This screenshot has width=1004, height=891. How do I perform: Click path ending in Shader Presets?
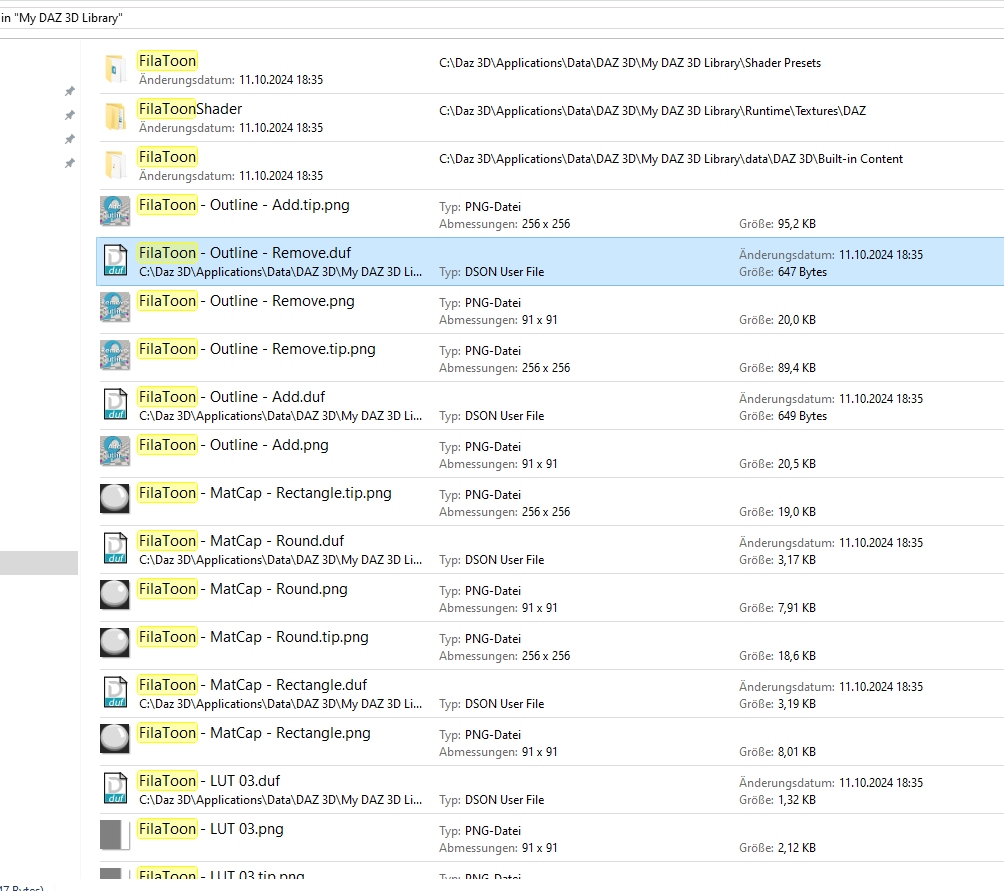tap(630, 63)
